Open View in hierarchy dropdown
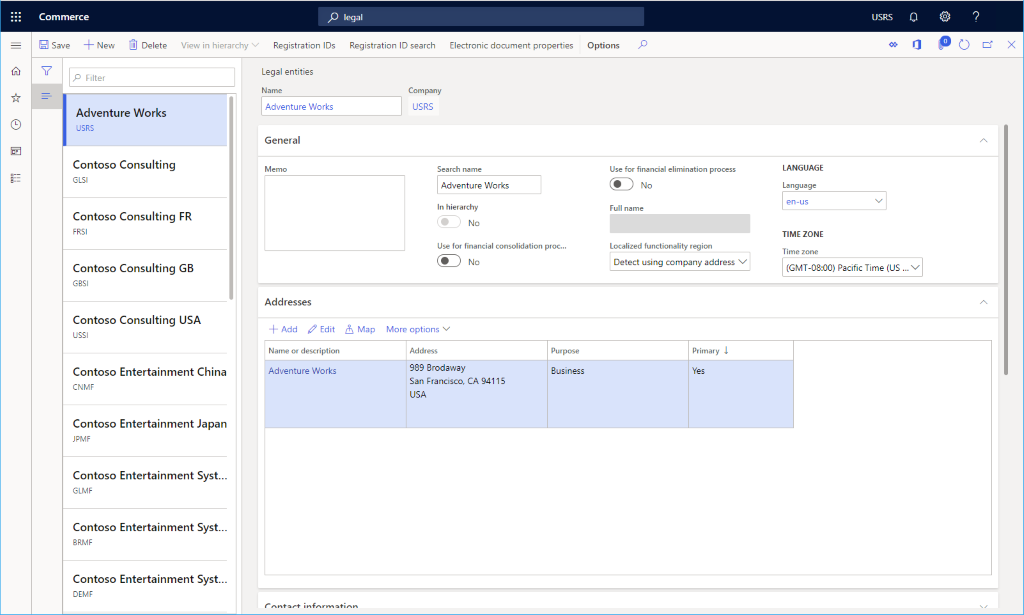1024x615 pixels. pos(220,45)
